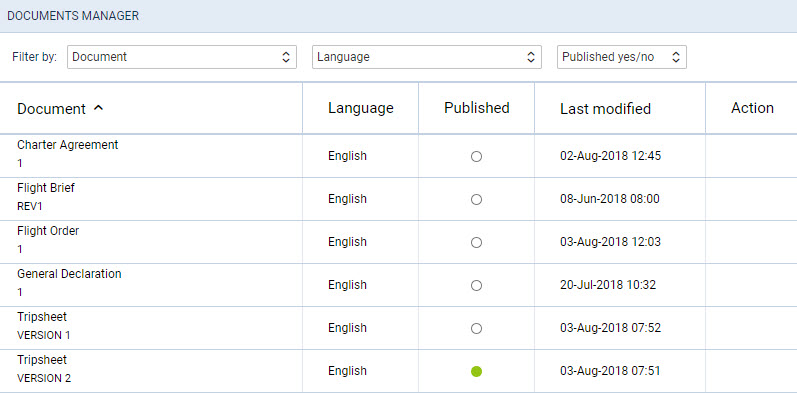Sort by the Language column header
Image resolution: width=797 pixels, height=394 pixels.
pyautogui.click(x=360, y=108)
